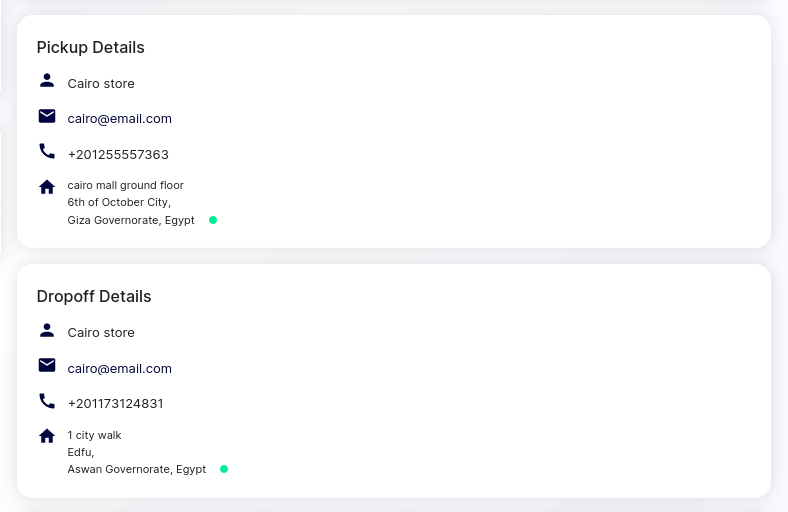Viewport: 788px width, 512px height.
Task: Click the dropoff contact person icon
Action: coord(47,330)
